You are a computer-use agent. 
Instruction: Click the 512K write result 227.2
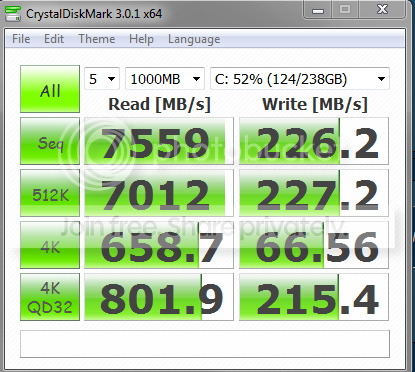click(314, 193)
